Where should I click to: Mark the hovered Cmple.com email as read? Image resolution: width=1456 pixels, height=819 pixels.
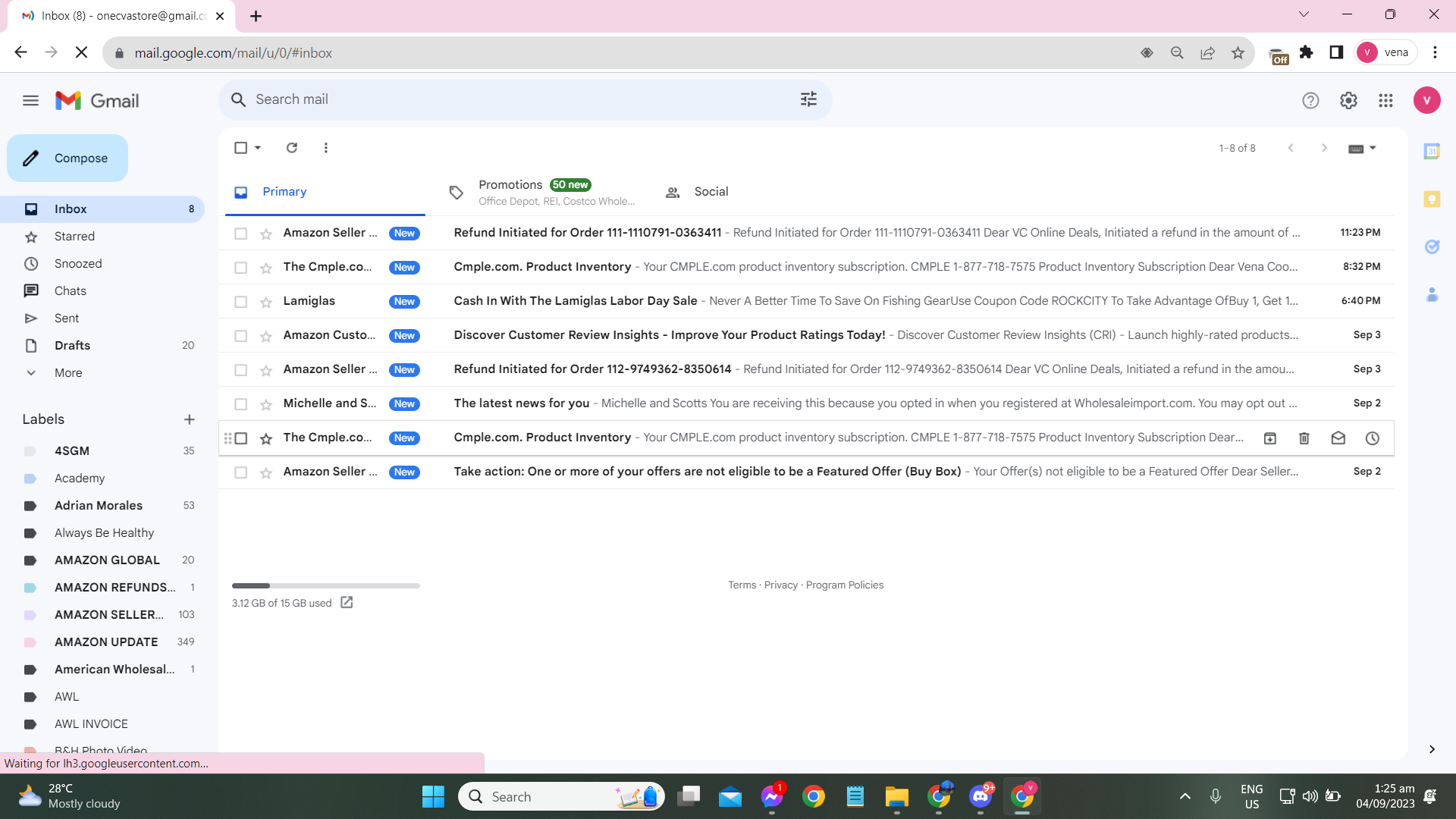[1338, 438]
